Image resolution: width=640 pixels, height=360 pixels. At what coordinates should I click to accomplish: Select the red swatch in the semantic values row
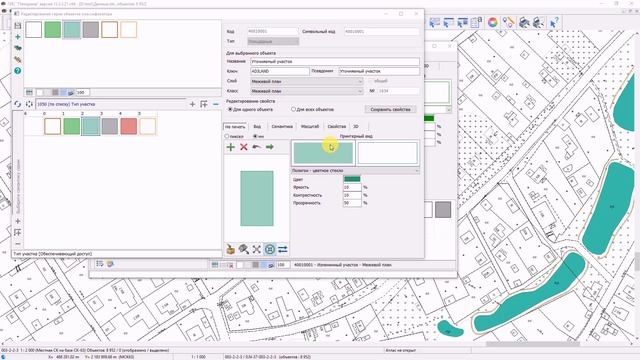[129, 127]
